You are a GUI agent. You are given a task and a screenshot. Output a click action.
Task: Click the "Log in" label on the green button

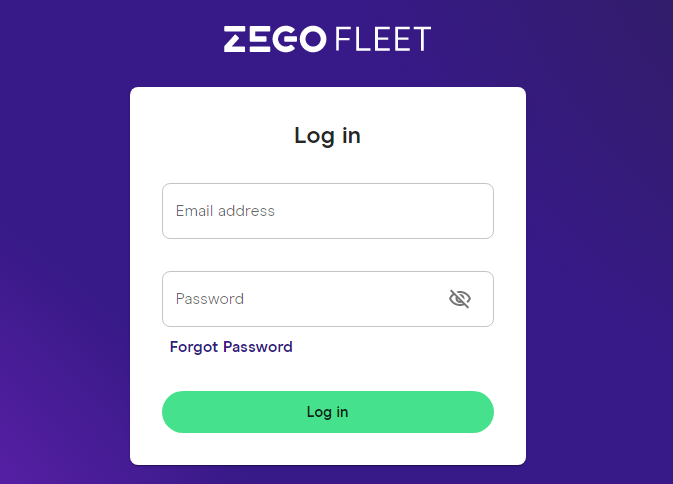(327, 412)
